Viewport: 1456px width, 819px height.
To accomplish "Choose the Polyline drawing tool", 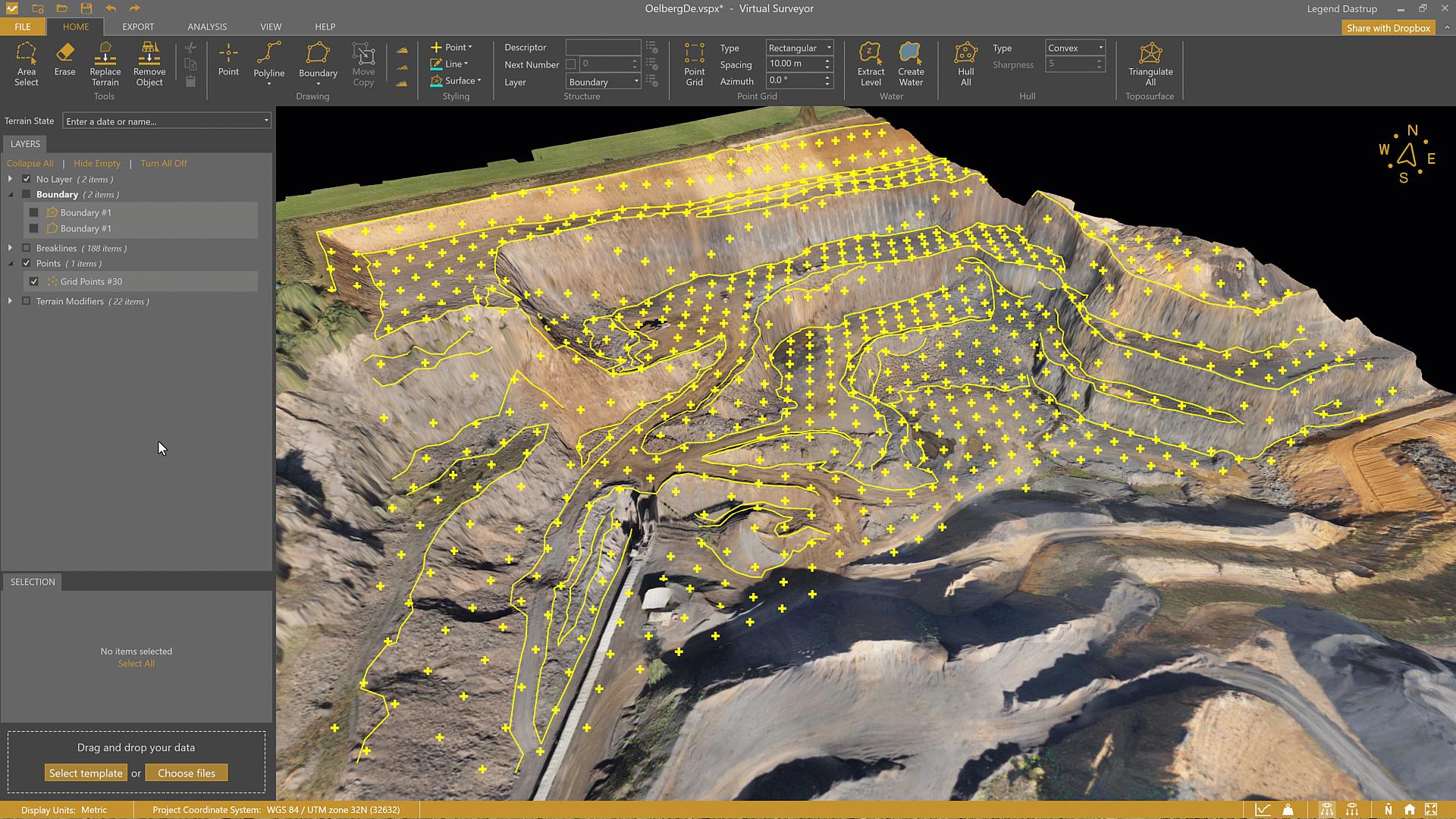I will click(x=268, y=61).
